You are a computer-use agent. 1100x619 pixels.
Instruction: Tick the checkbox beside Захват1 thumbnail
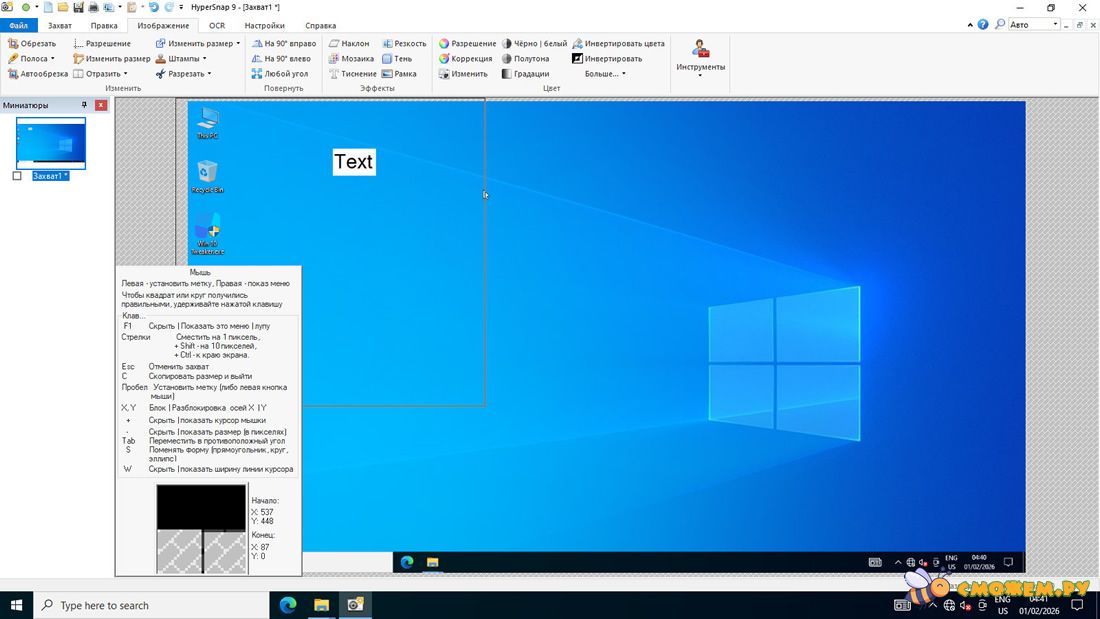(x=17, y=176)
